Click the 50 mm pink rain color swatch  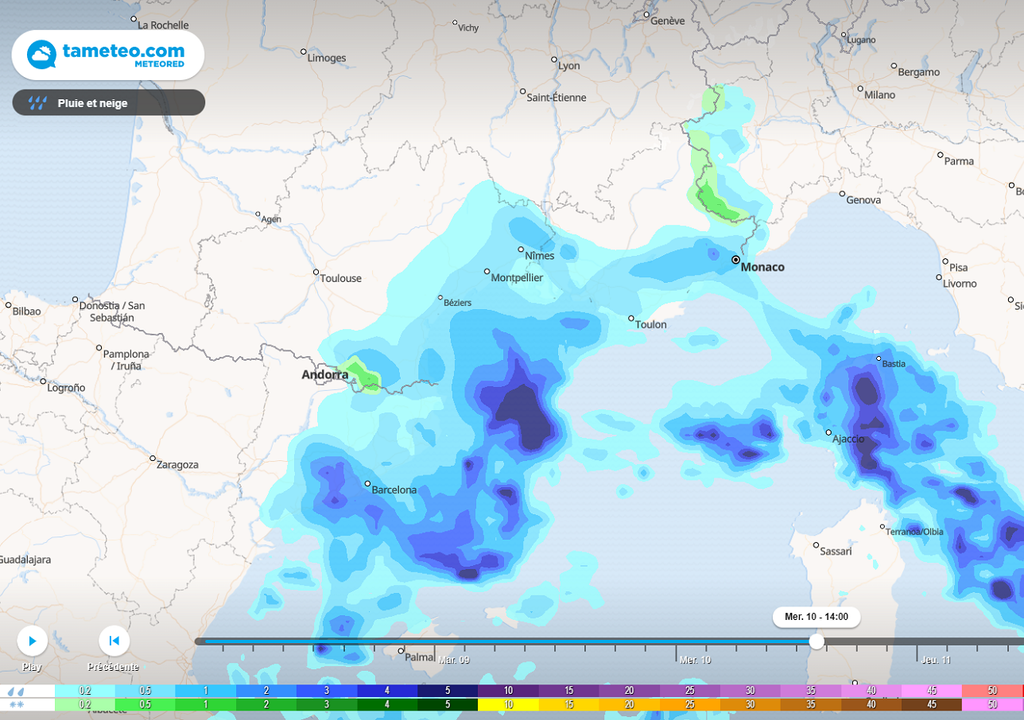click(x=991, y=690)
